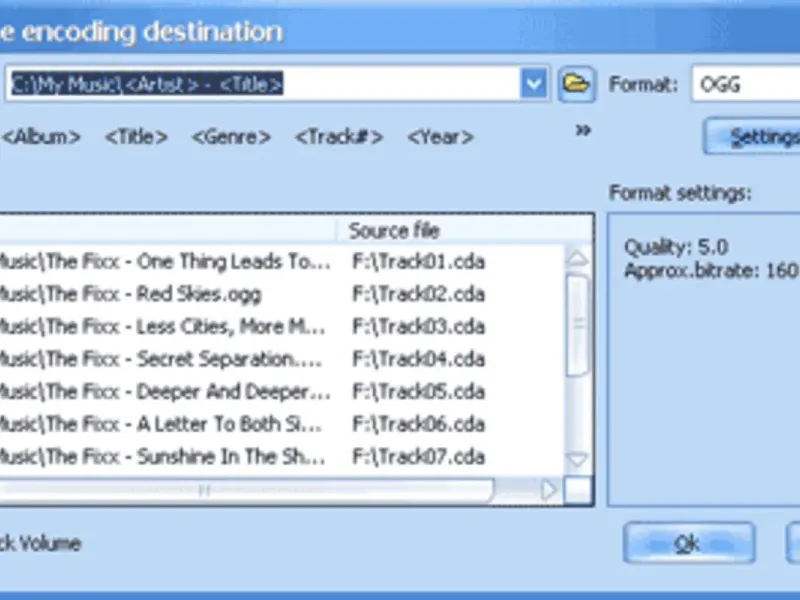Click the Quality: 5.0 text
This screenshot has height=600, width=800.
[x=676, y=247]
